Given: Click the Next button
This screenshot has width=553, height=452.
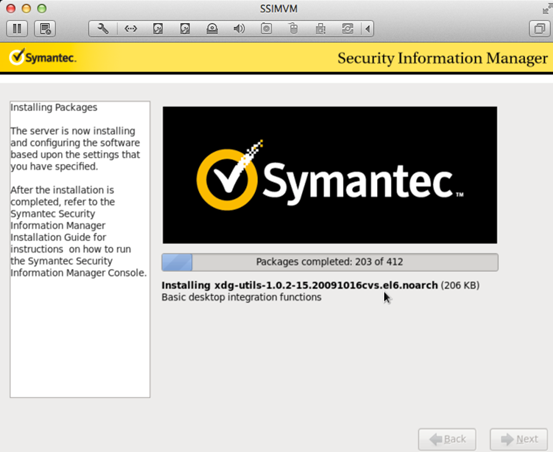Looking at the screenshot, I should (x=519, y=439).
